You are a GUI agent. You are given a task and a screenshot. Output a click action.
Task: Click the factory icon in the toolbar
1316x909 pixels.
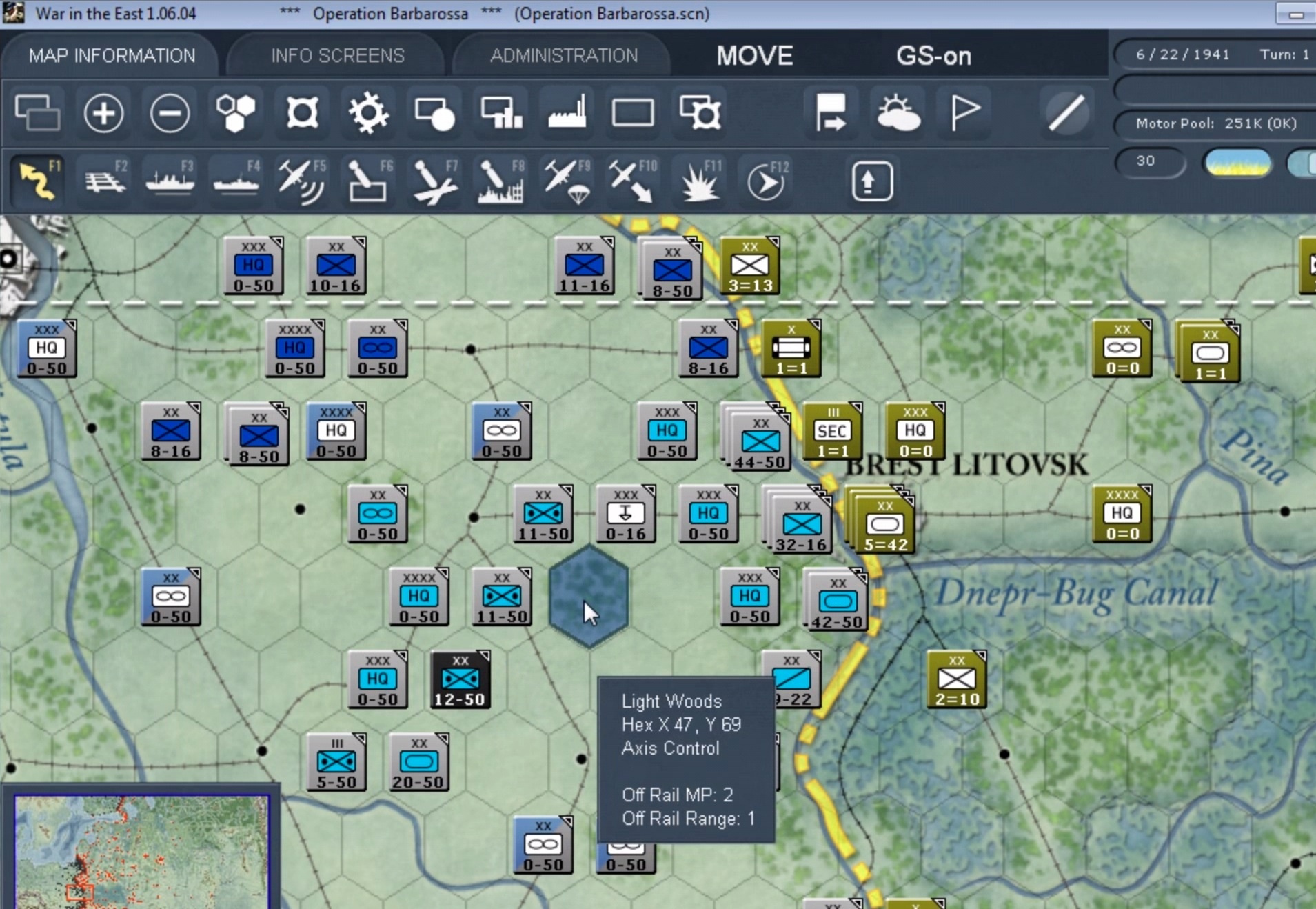pyautogui.click(x=567, y=112)
